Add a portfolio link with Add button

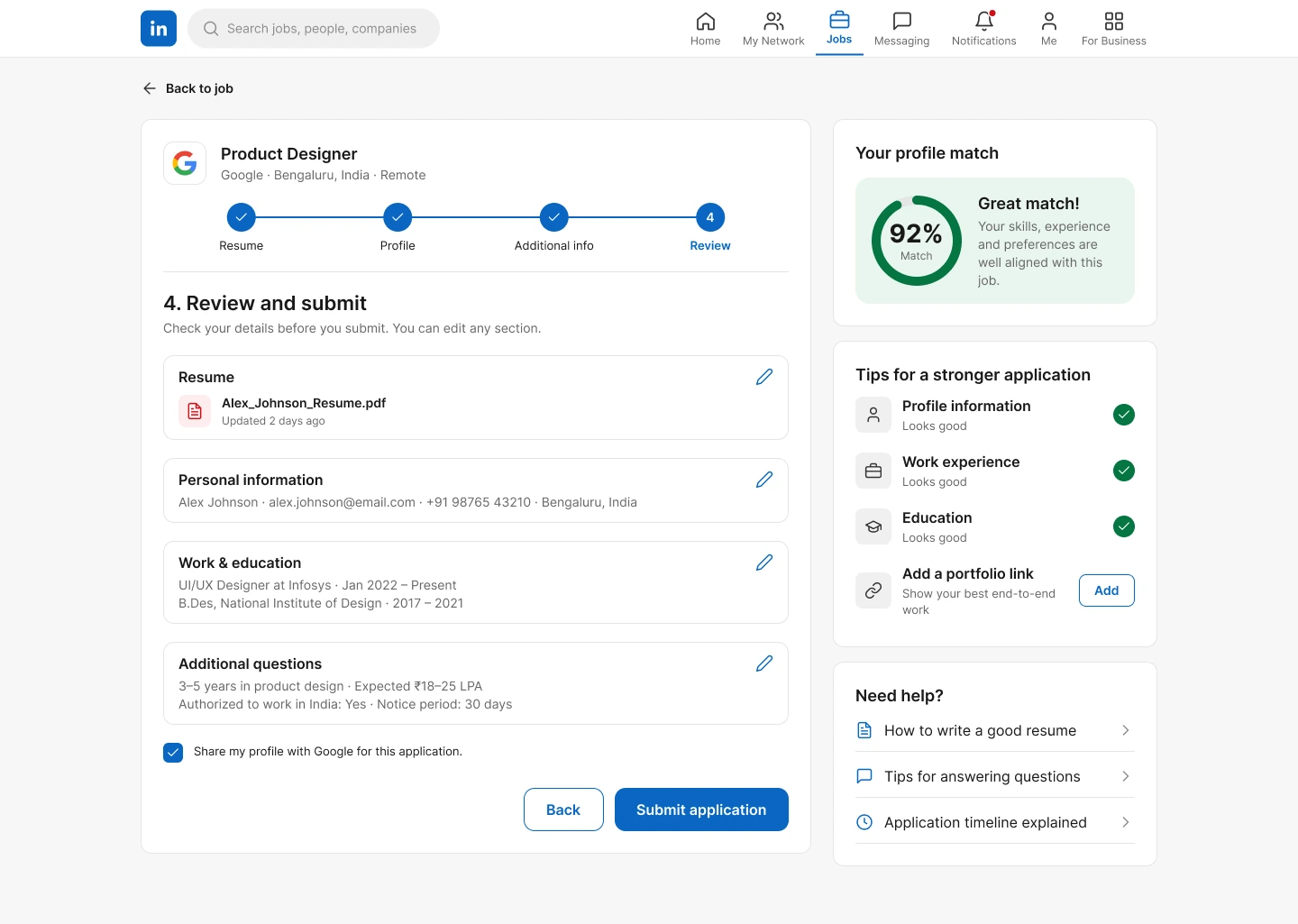[x=1107, y=590]
